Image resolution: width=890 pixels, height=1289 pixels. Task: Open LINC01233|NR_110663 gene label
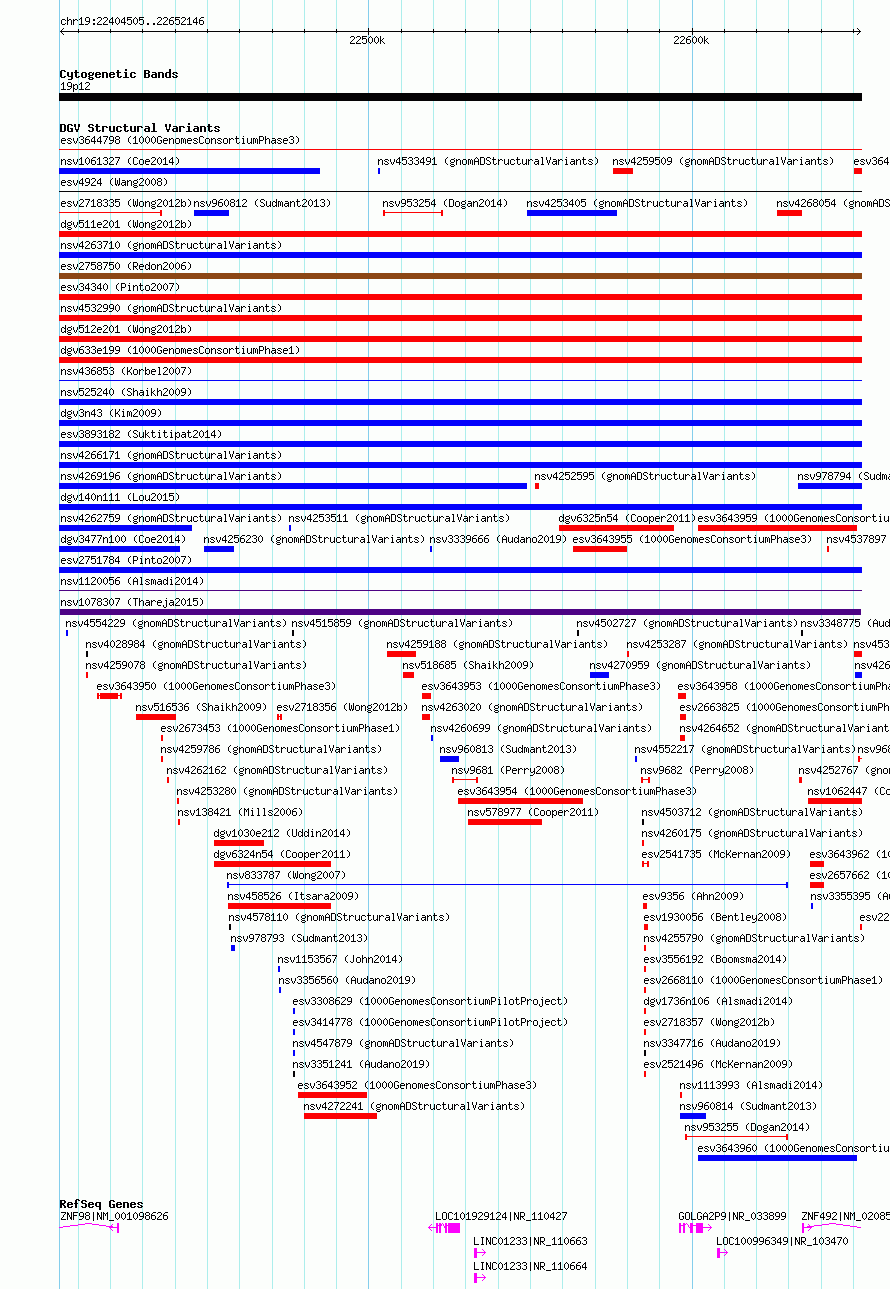coord(530,1241)
